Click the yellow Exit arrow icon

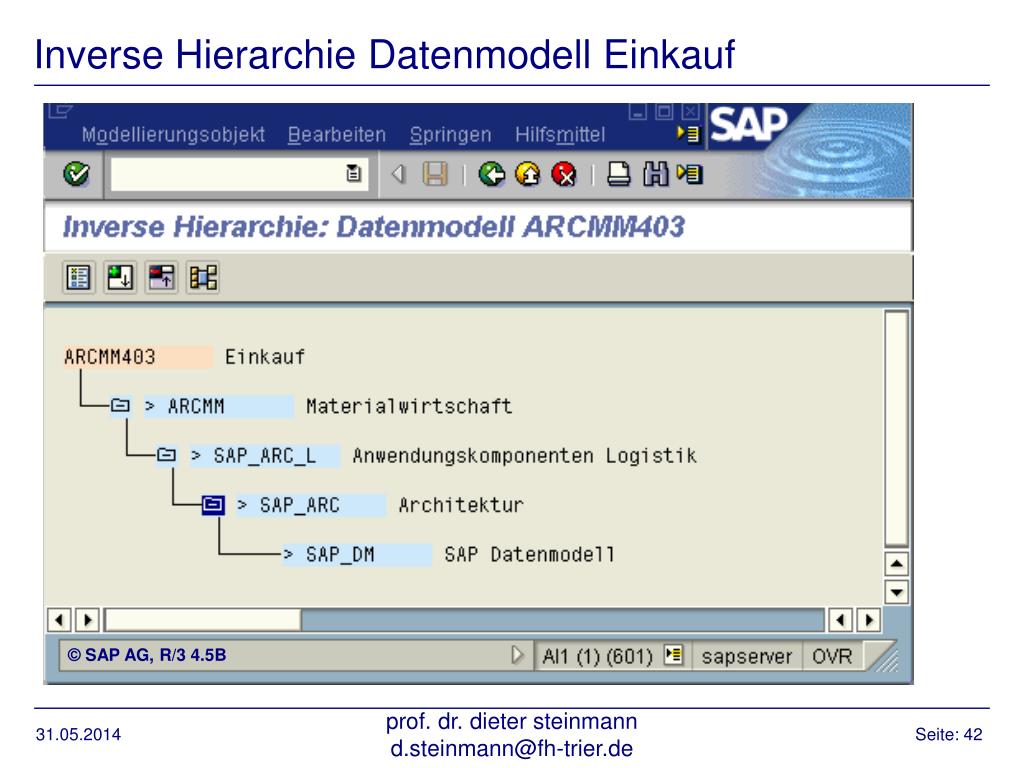528,174
